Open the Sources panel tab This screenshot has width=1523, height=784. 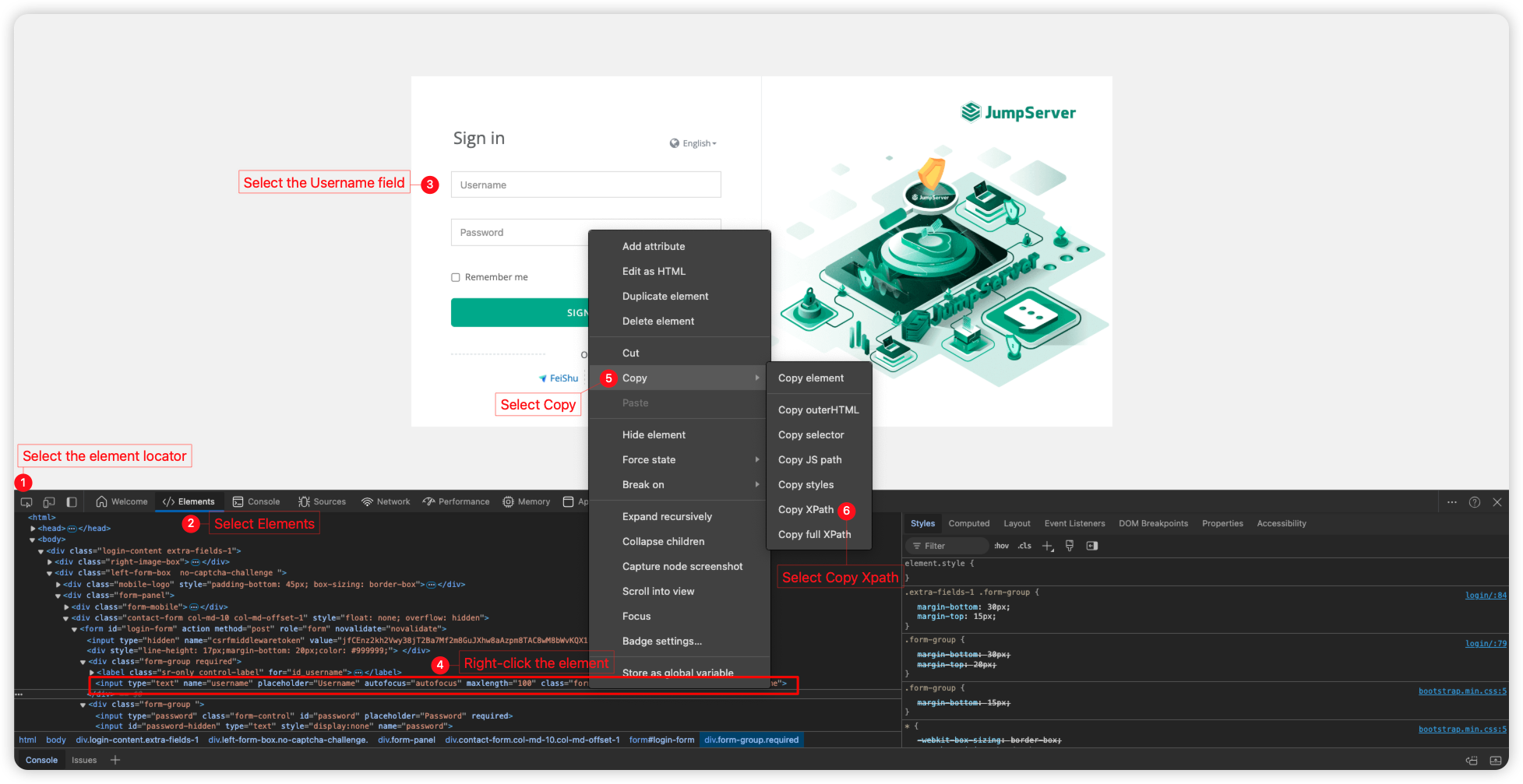point(322,502)
